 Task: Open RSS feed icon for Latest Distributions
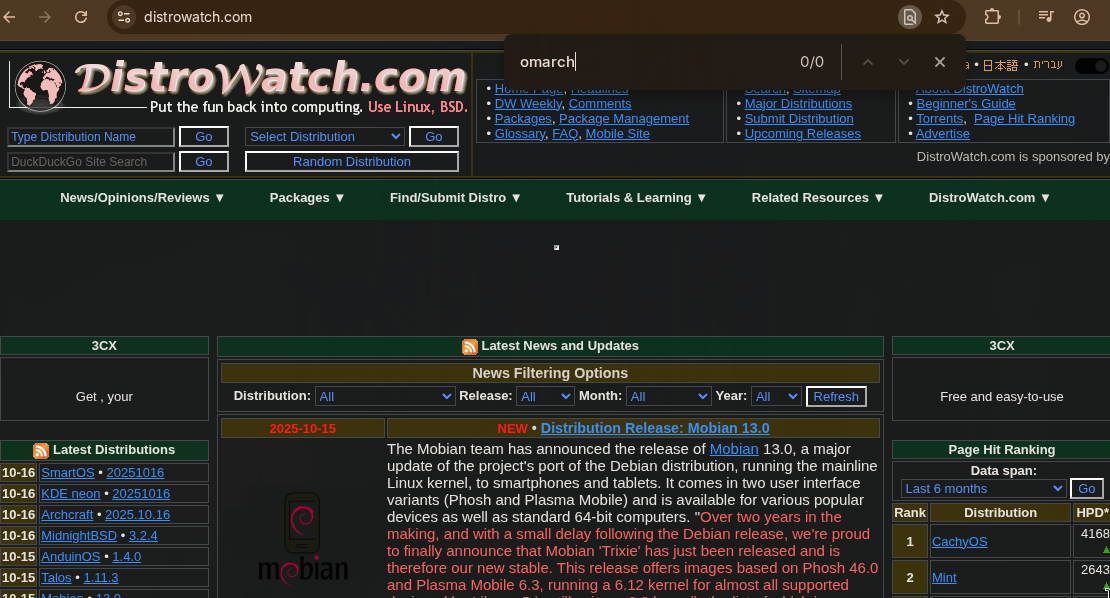point(40,451)
